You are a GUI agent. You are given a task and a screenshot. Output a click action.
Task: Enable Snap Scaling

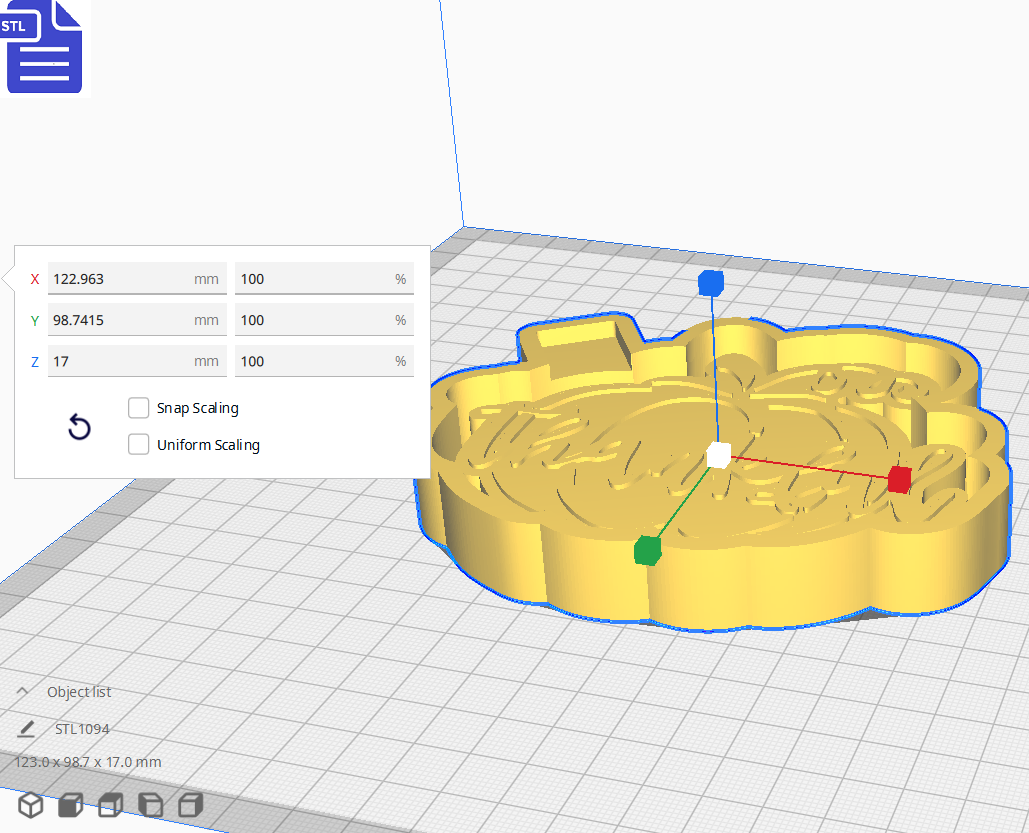[138, 408]
